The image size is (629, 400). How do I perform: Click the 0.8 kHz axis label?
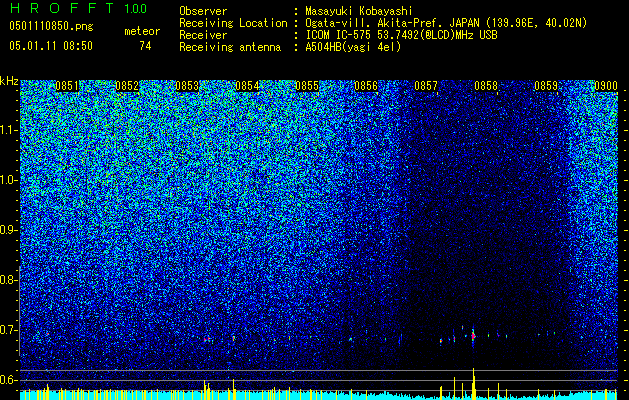click(9, 280)
